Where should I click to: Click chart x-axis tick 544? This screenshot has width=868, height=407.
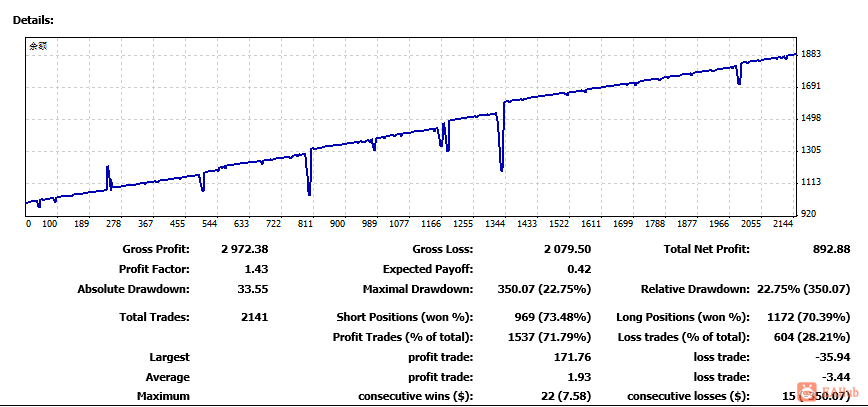[210, 224]
